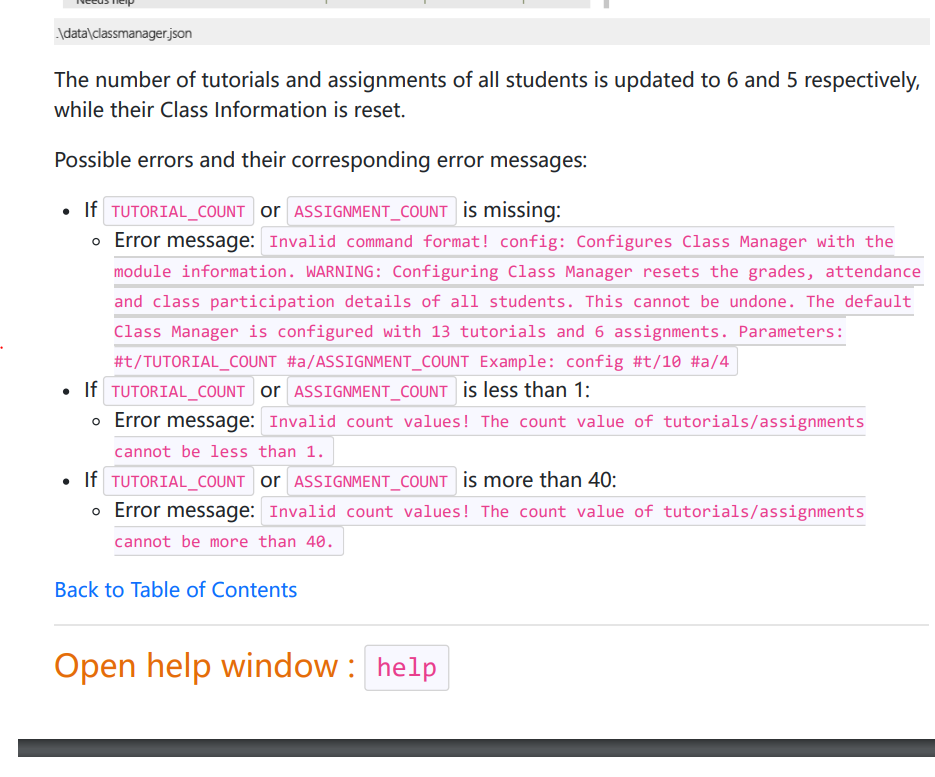Click TUTORIAL_COUNT in the 'more than 40' bullet
The height and width of the screenshot is (777, 935).
pos(178,481)
